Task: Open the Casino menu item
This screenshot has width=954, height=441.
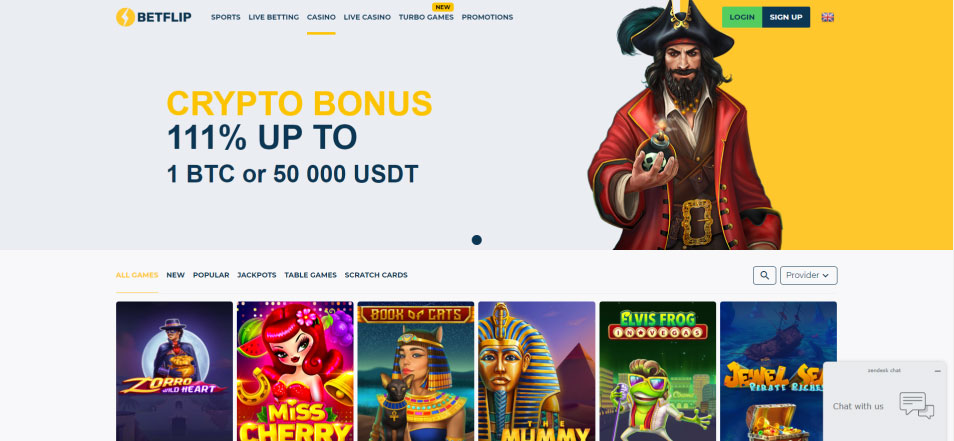Action: pos(321,17)
